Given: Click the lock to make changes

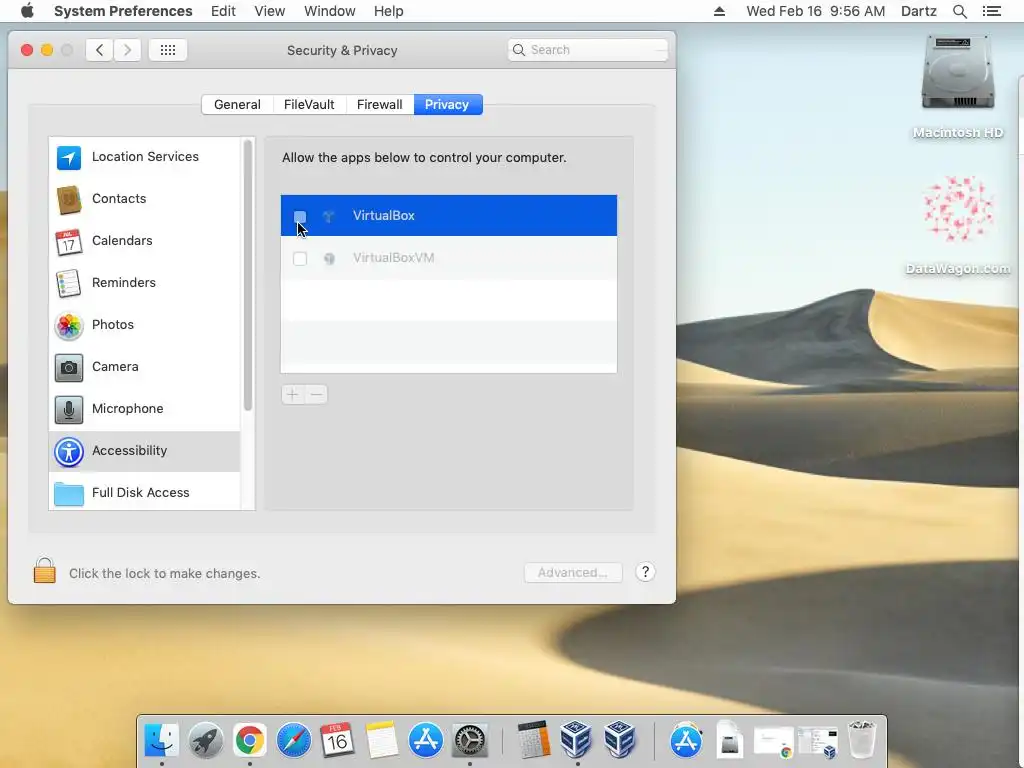Looking at the screenshot, I should 44,571.
